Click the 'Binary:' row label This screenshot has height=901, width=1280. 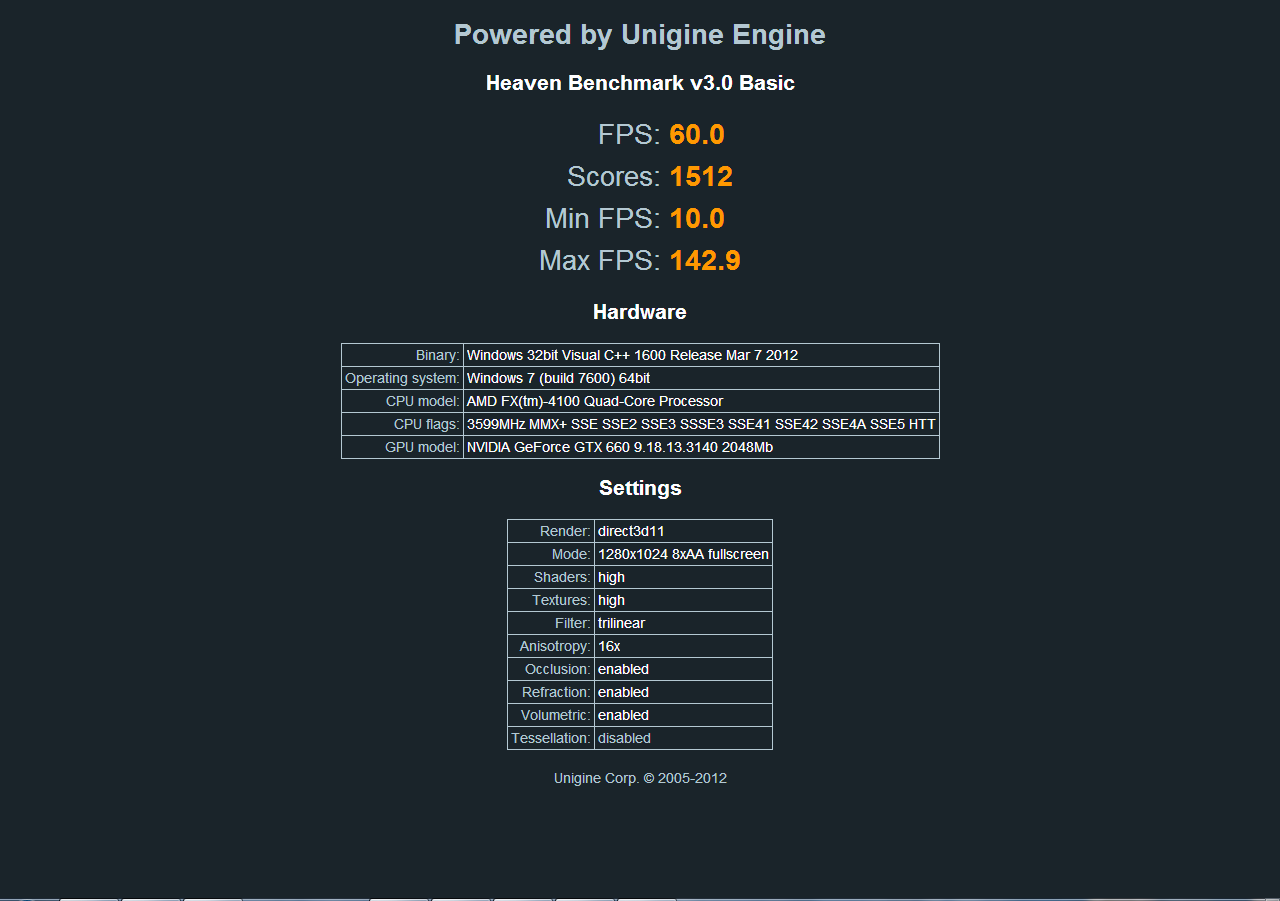click(x=438, y=355)
